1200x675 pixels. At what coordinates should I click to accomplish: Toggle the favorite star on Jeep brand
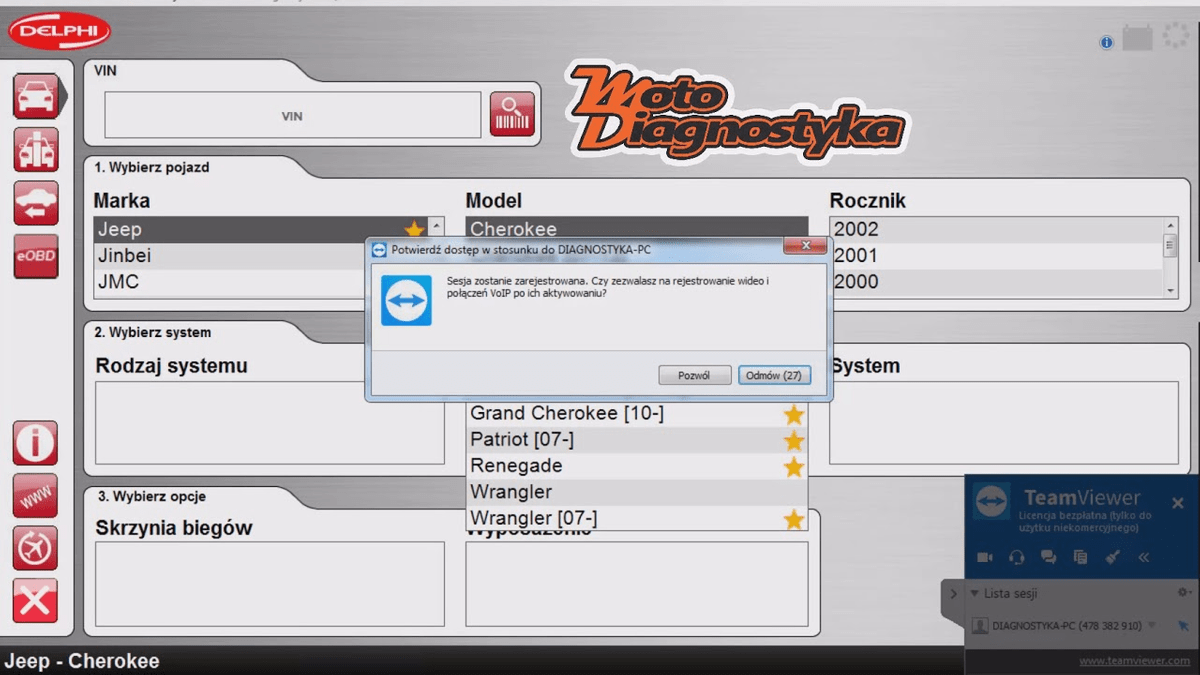click(414, 230)
